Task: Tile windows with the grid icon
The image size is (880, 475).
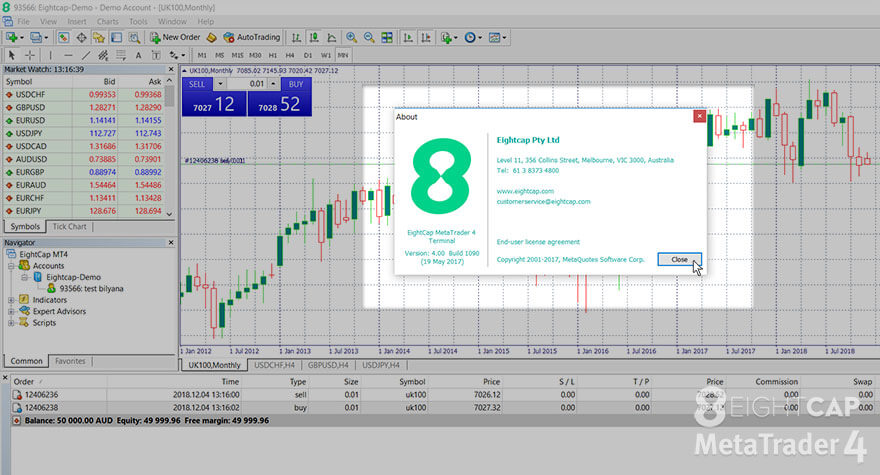Action: pyautogui.click(x=387, y=38)
